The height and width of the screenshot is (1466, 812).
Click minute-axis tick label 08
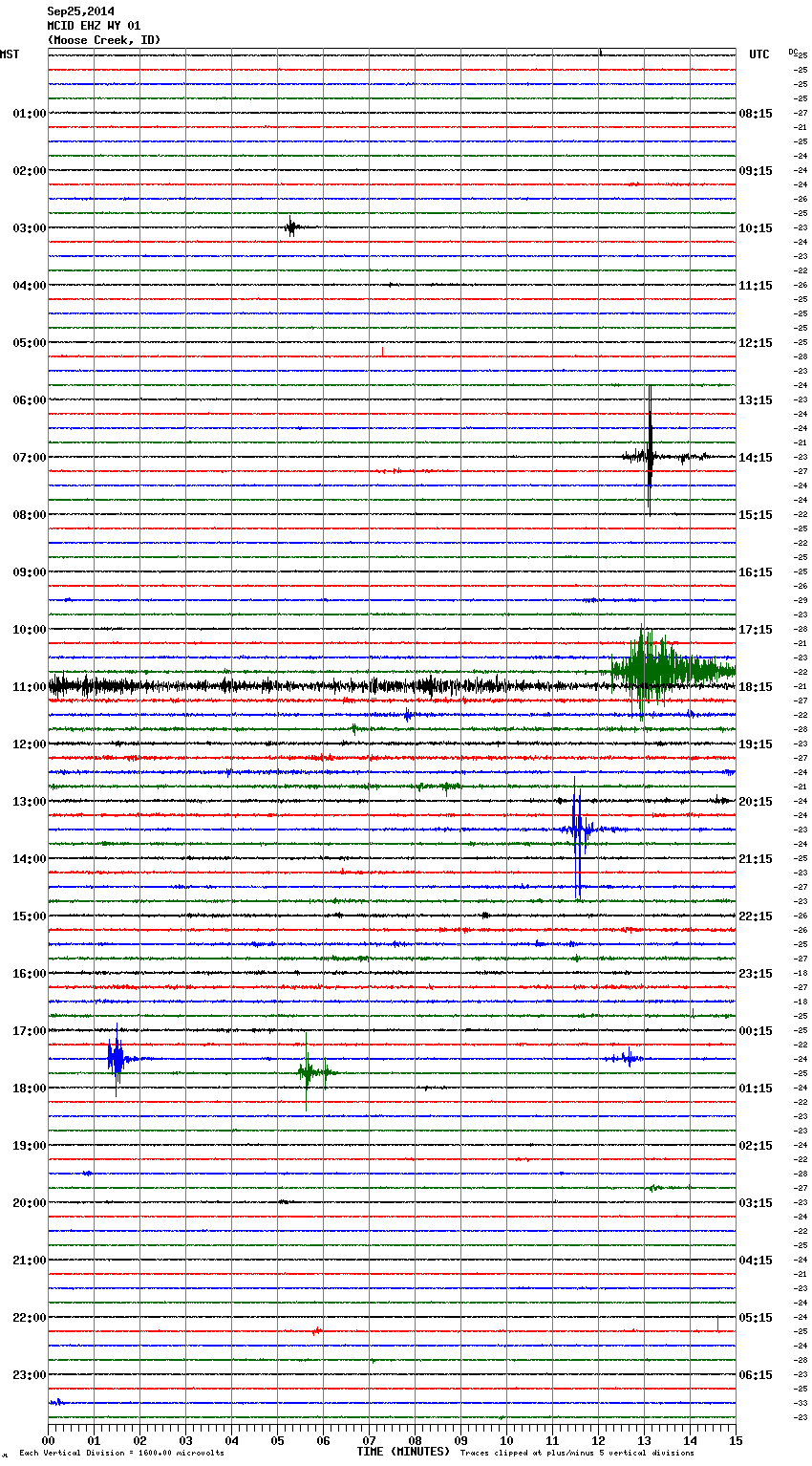[415, 1440]
